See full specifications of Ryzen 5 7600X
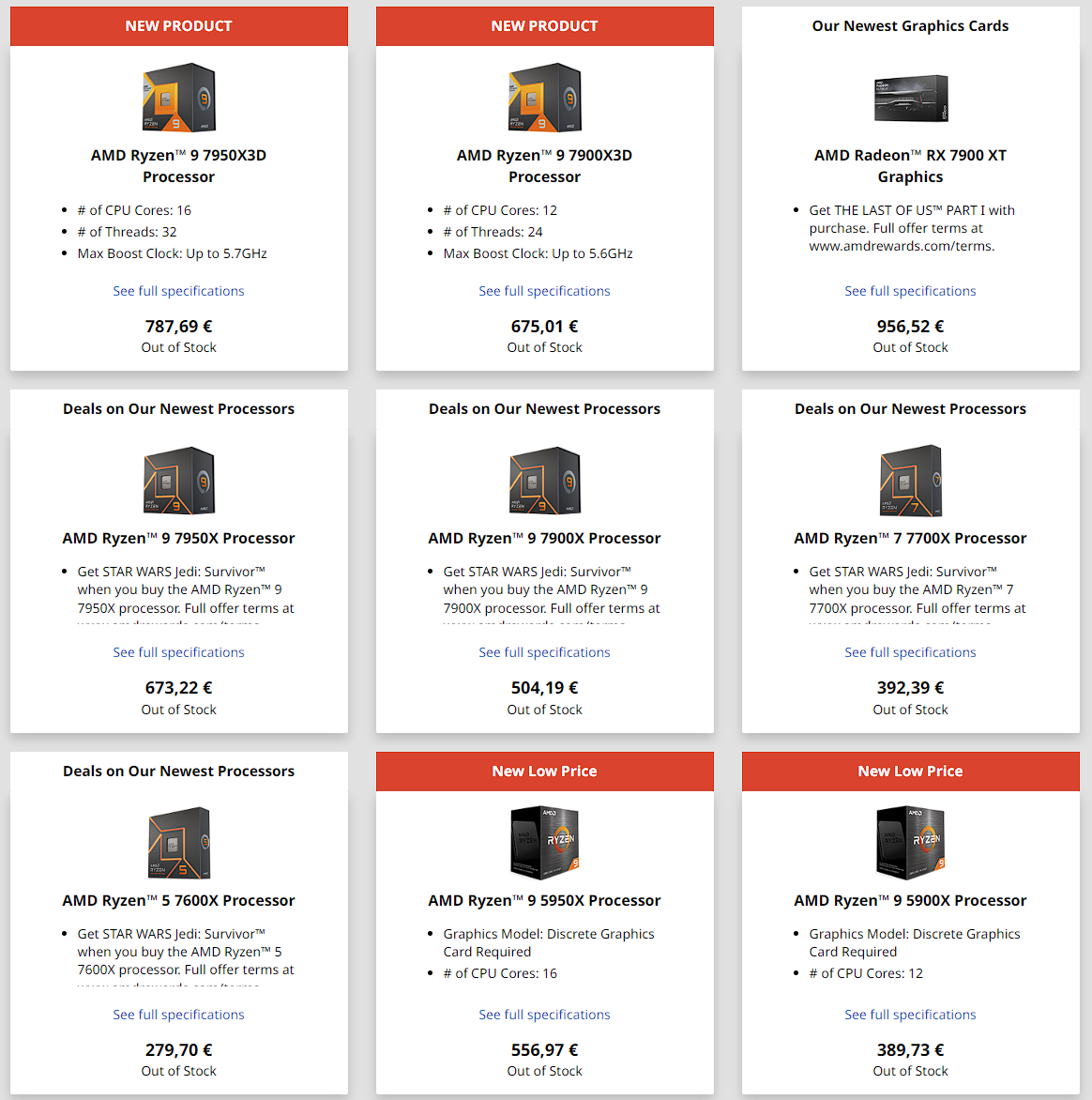 179,1015
